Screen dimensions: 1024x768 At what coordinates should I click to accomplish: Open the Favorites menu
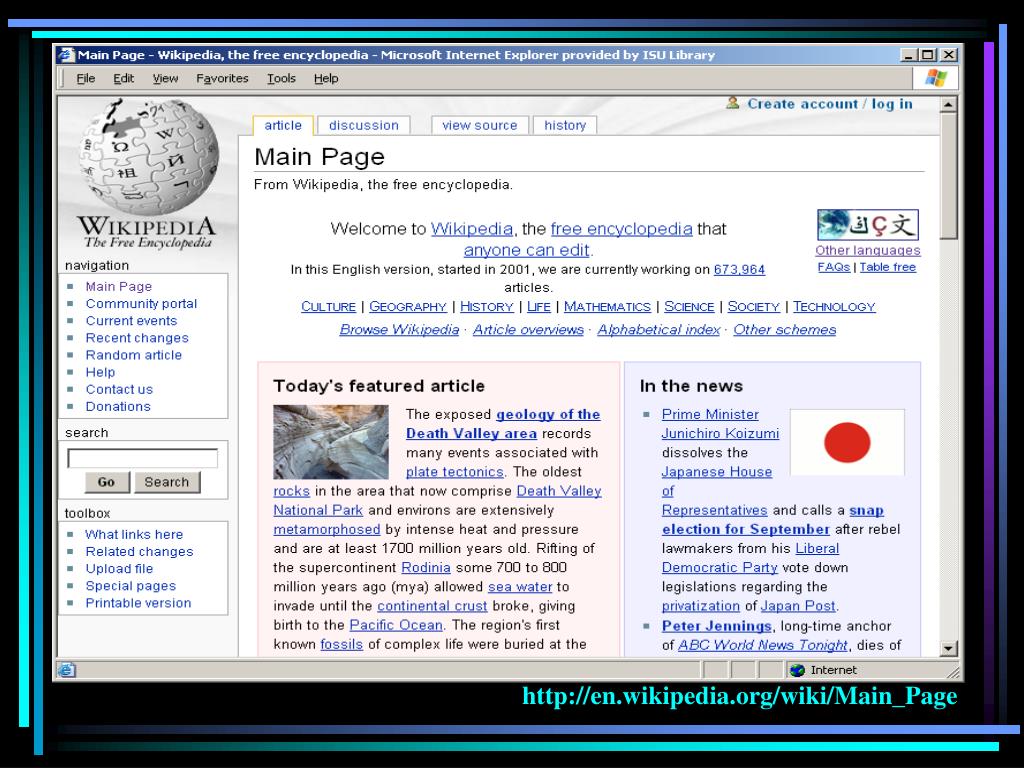[x=222, y=78]
